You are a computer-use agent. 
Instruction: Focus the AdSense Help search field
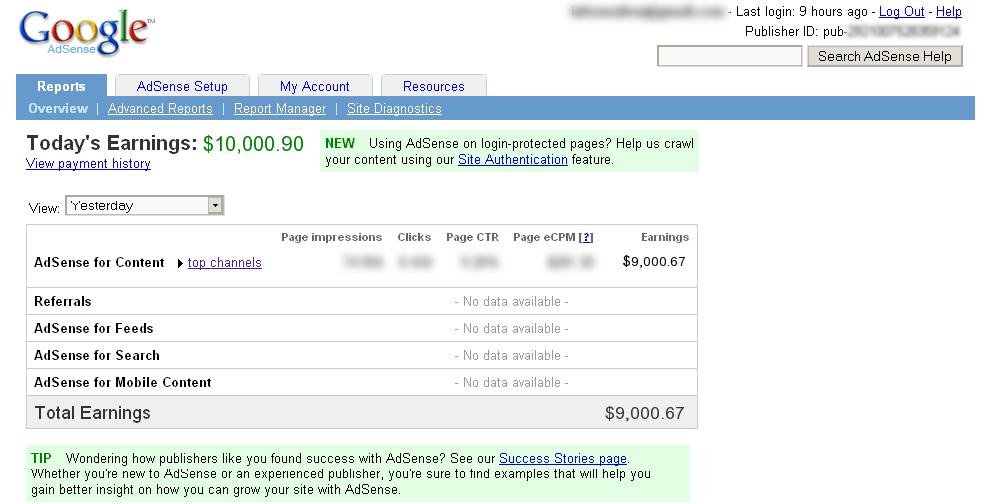[730, 57]
